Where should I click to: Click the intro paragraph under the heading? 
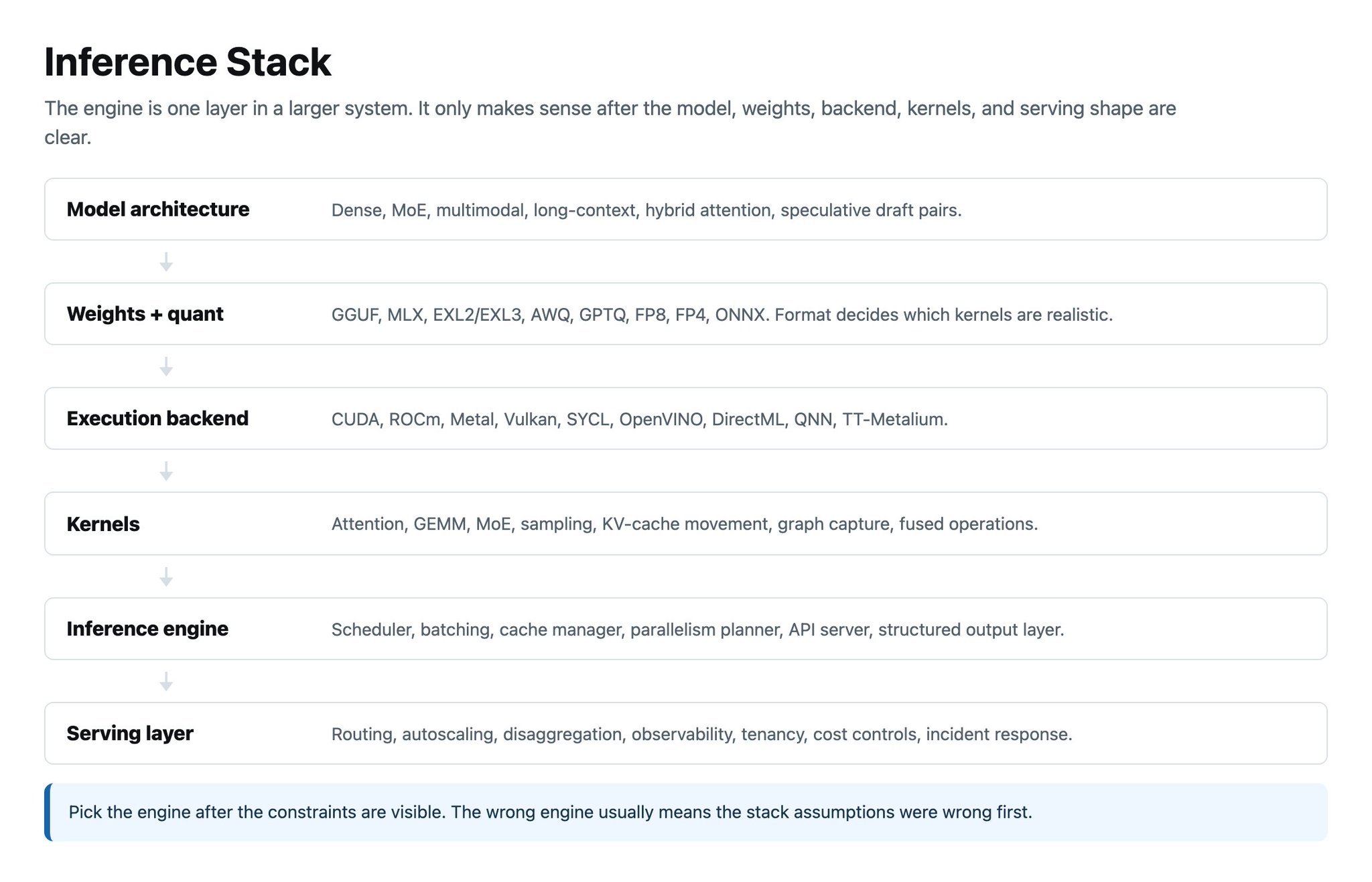pyautogui.click(x=610, y=123)
